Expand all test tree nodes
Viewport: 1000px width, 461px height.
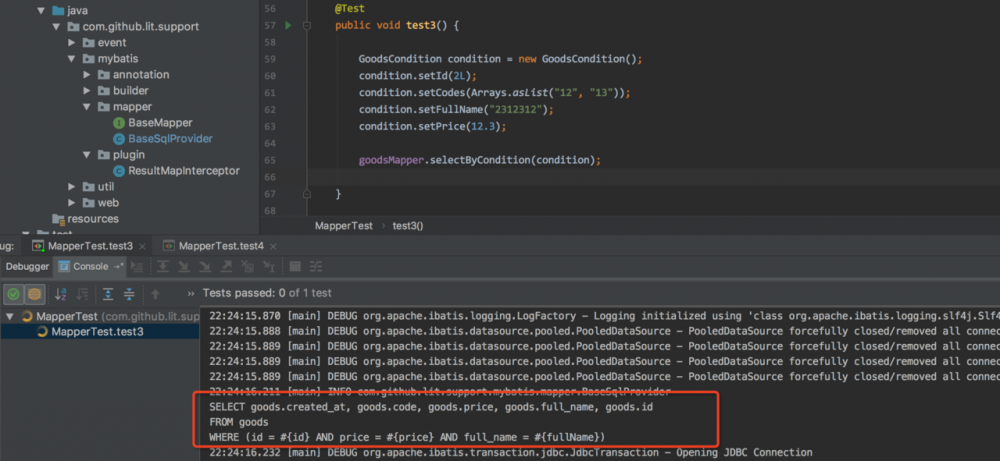tap(108, 294)
